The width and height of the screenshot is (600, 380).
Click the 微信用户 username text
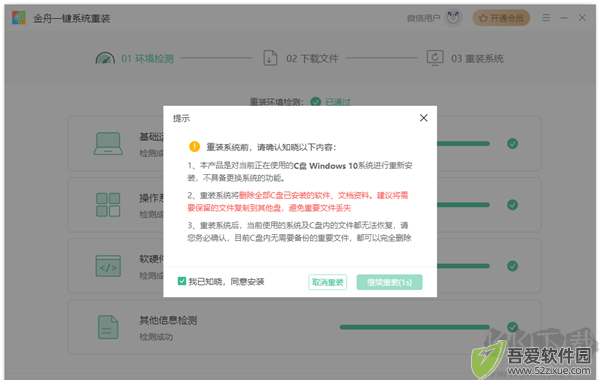pos(423,18)
